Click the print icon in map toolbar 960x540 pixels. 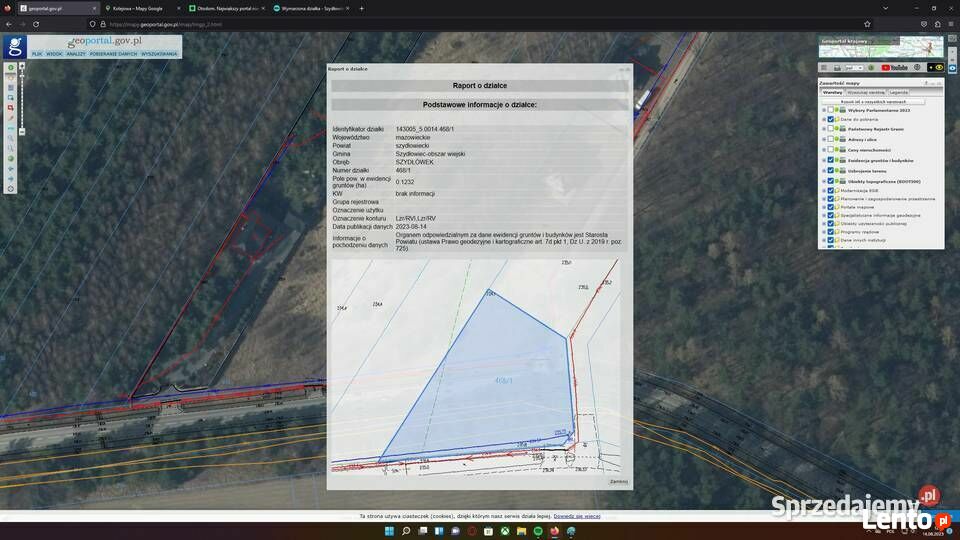tap(837, 67)
